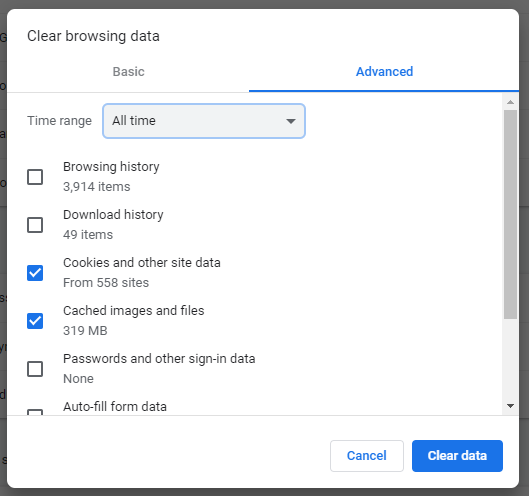Check the Browsing history checkbox
This screenshot has height=496, width=529.
(35, 177)
